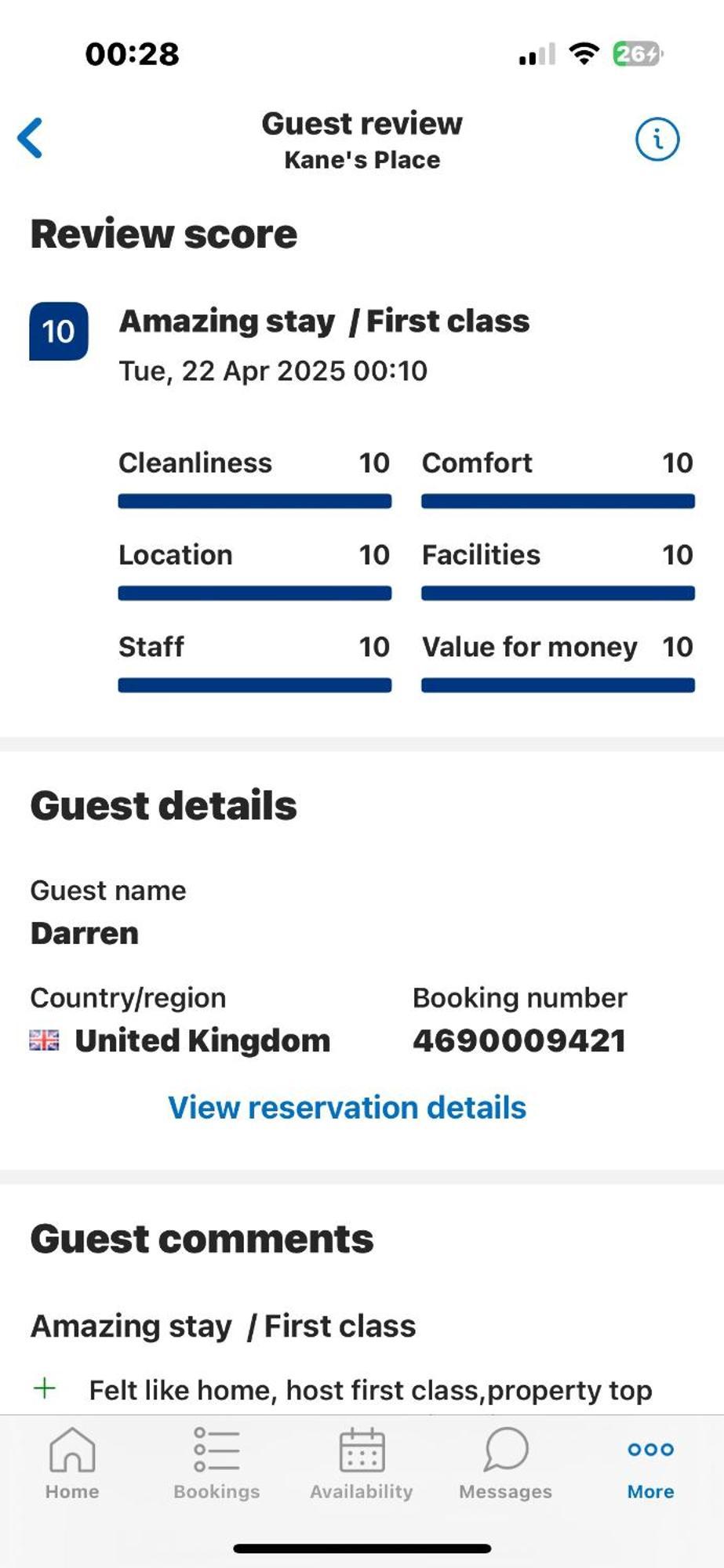Screen dimensions: 724x1568
Task: Tap the Kane's Place subtitle
Action: [x=362, y=160]
